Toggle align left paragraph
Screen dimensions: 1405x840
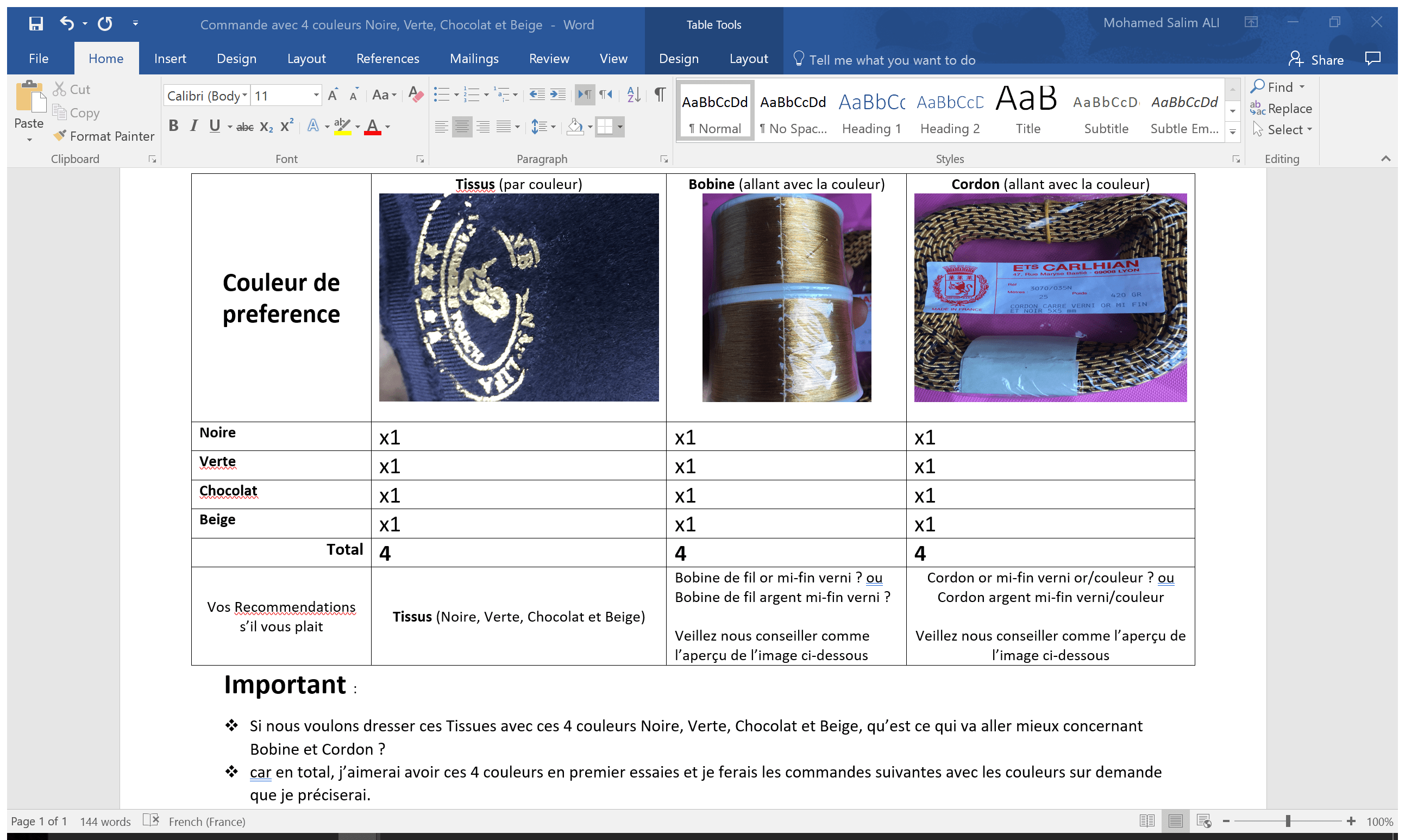441,127
